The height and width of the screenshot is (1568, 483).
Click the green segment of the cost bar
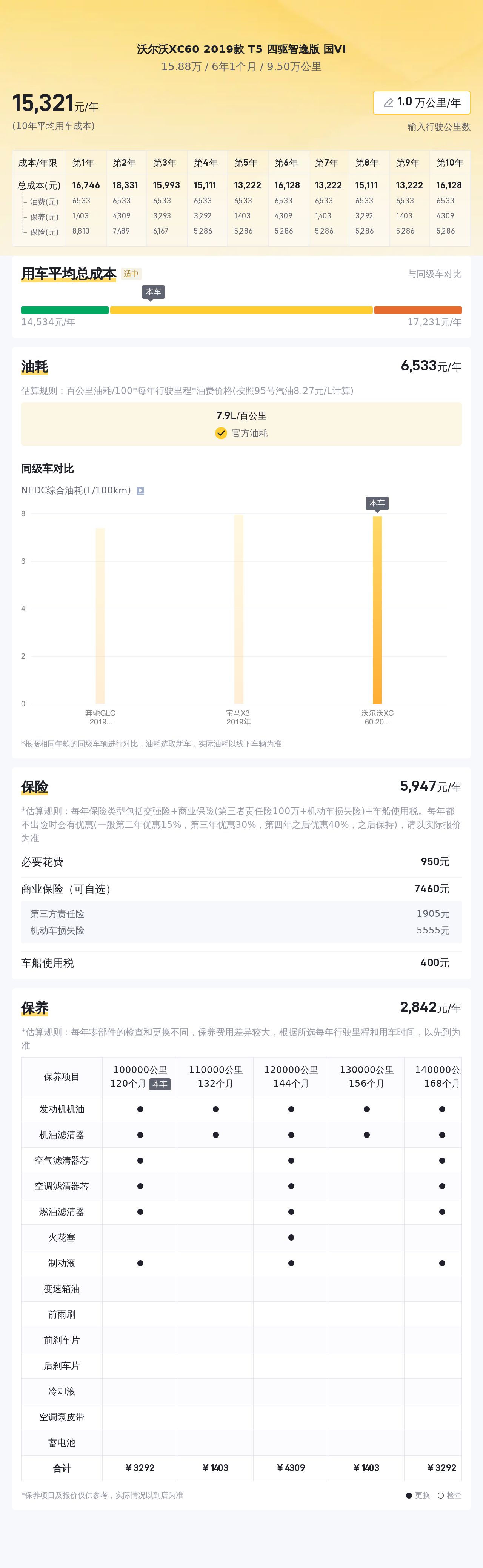65,310
